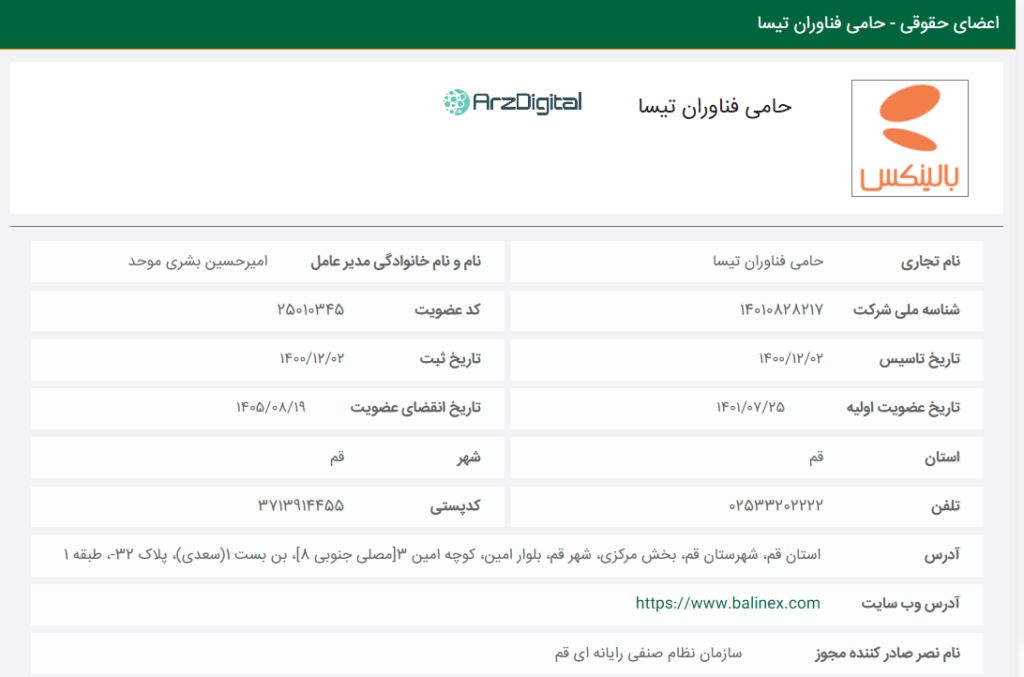Click the نام و نام خانوادگی مدیر عامل label
Viewport: 1024px width, 677px height.
tap(396, 262)
